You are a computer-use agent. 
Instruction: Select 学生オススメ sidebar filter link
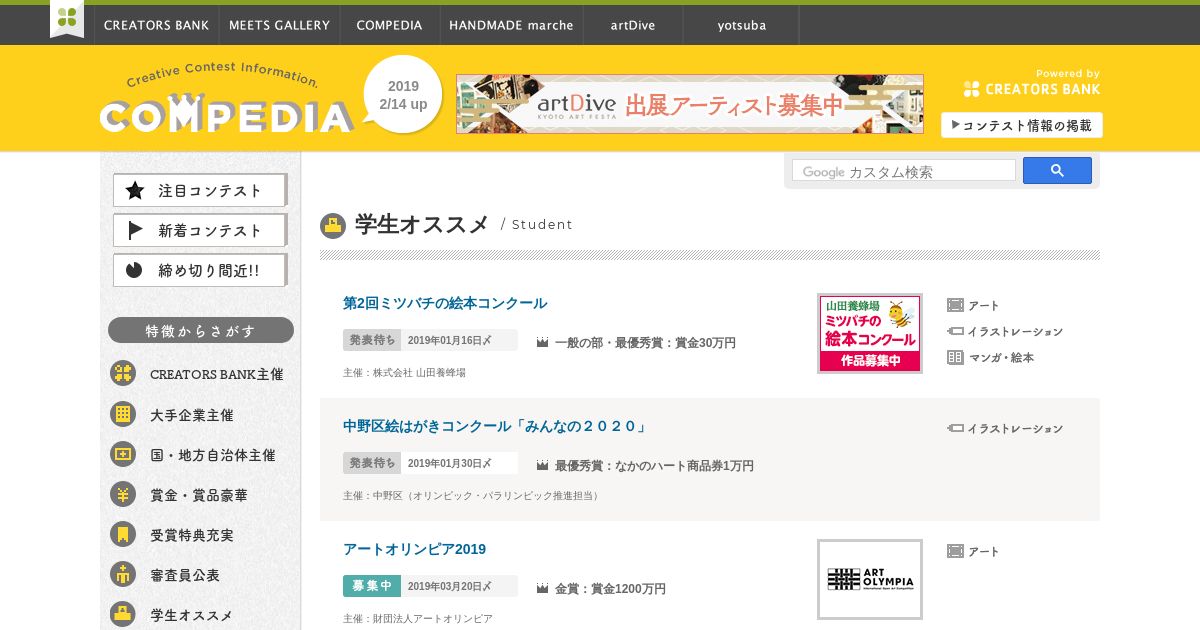pos(192,615)
